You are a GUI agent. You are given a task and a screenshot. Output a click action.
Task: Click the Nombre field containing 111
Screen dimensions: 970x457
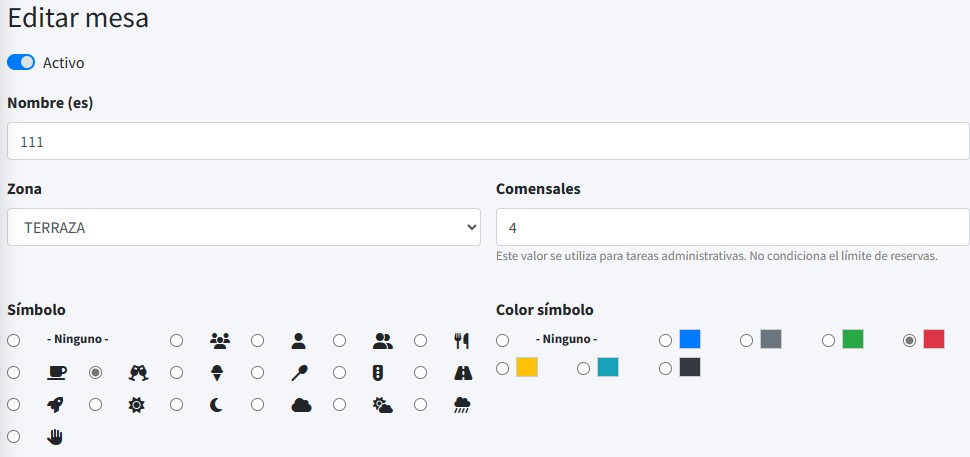pos(488,141)
